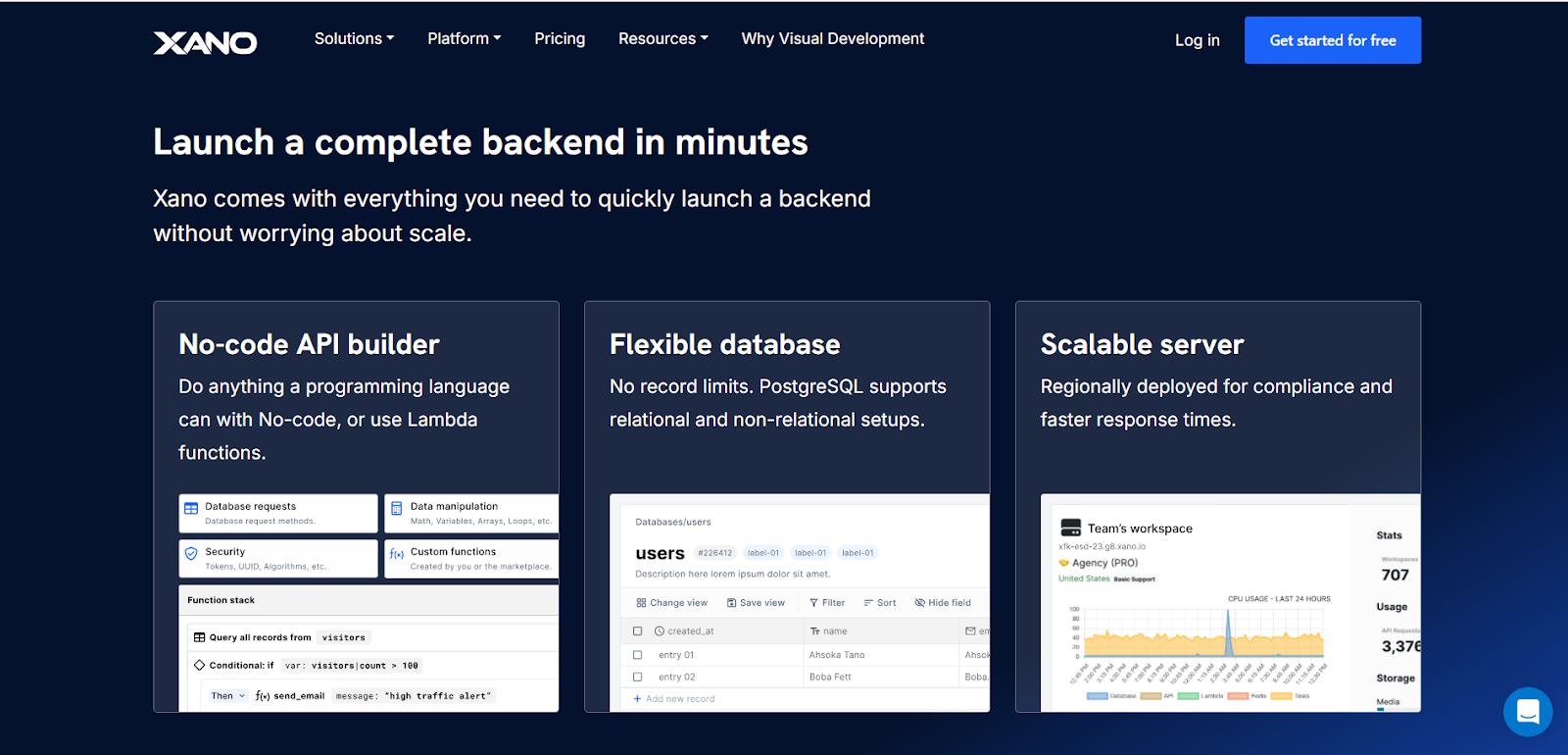Click the 'high traffic alert' message value

(x=438, y=696)
